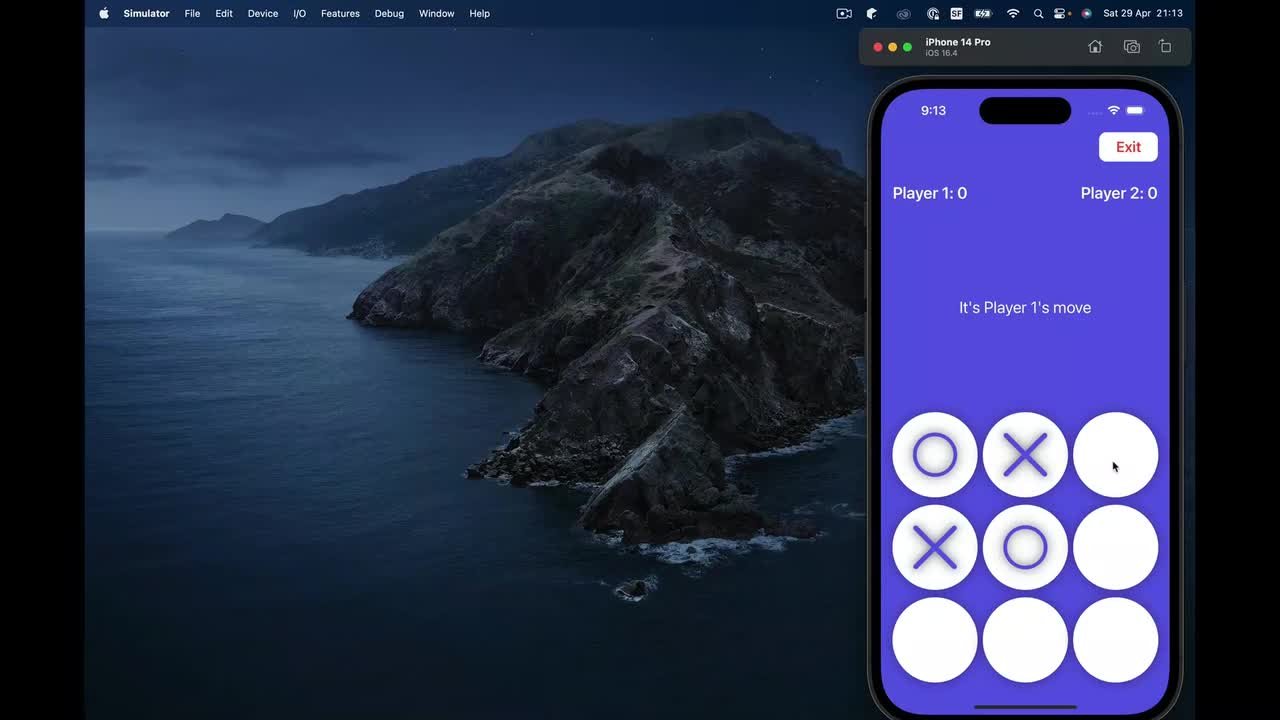
Task: Click the 'Player 2: 0' score text
Action: (1119, 193)
